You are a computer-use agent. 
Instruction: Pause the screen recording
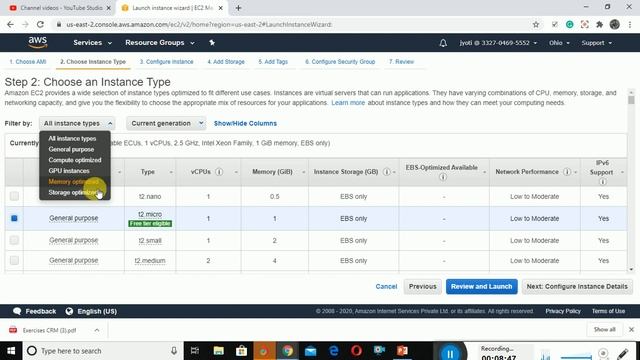pyautogui.click(x=450, y=353)
